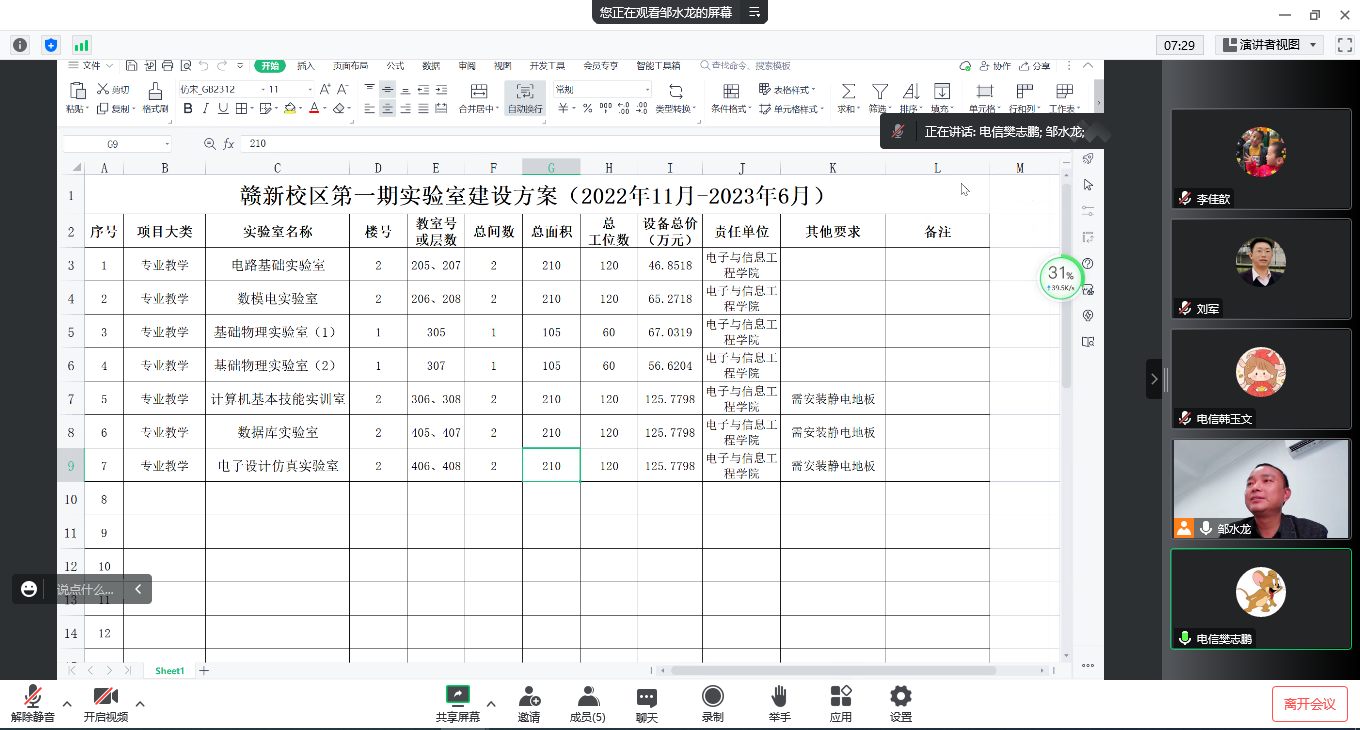This screenshot has width=1360, height=730.
Task: Open the Invite (邀请) icon
Action: (529, 704)
